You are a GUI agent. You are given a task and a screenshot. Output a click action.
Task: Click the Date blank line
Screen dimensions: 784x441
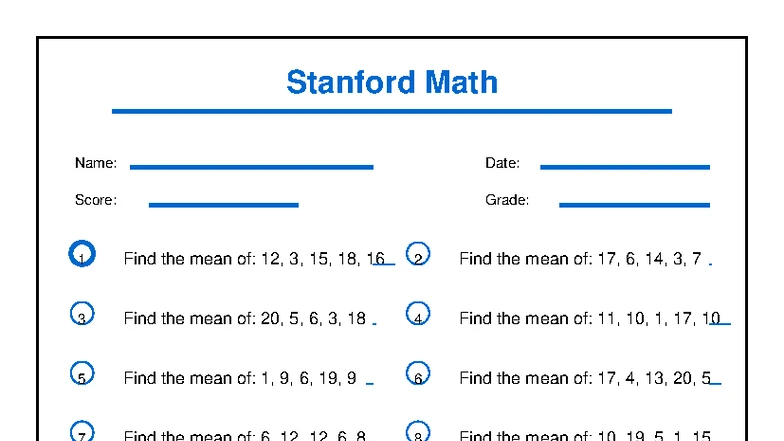click(624, 167)
